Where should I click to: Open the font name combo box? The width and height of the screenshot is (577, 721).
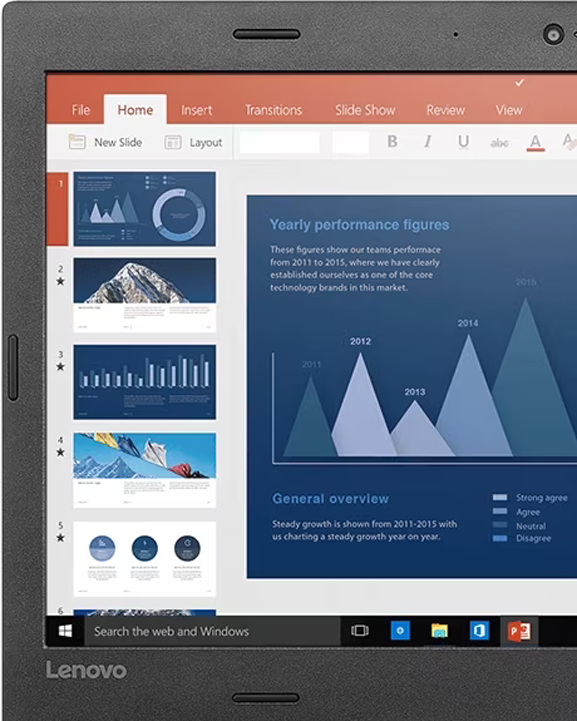(x=280, y=143)
